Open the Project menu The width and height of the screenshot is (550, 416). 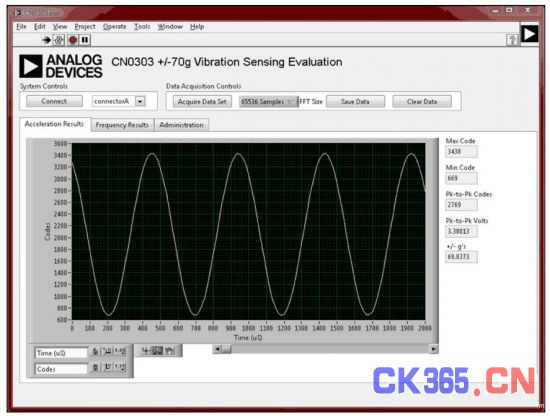click(85, 27)
